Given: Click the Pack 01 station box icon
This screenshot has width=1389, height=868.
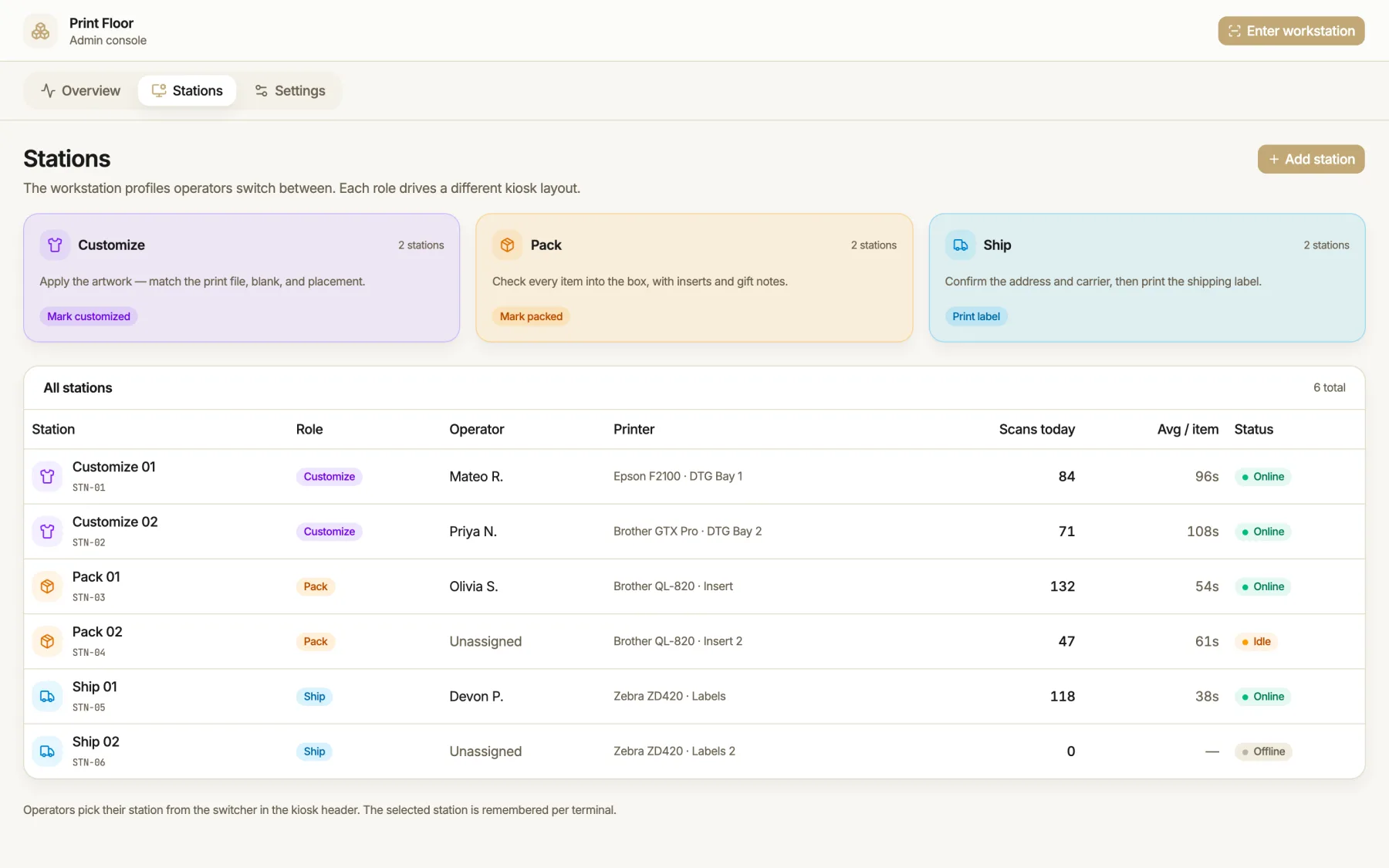Looking at the screenshot, I should pyautogui.click(x=47, y=586).
